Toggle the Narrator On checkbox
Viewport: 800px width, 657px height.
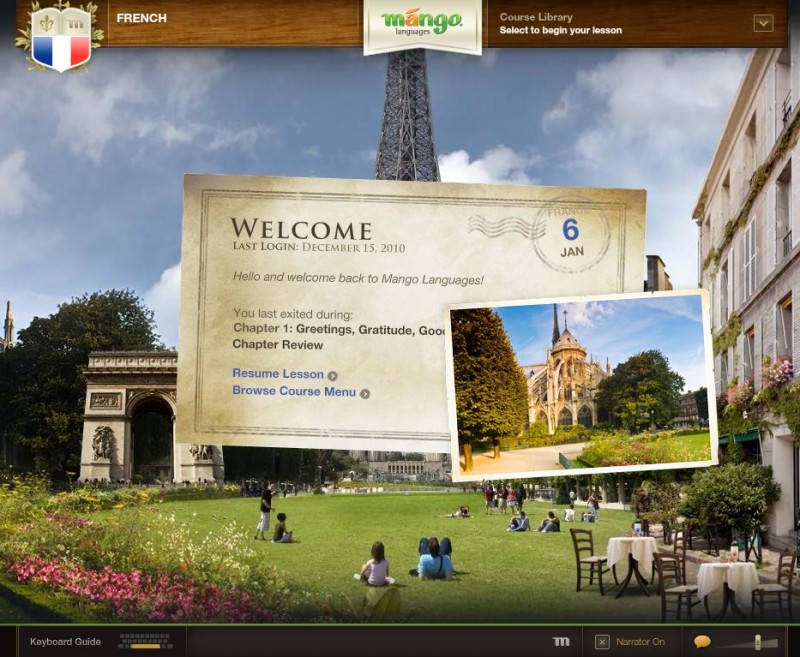(x=602, y=642)
